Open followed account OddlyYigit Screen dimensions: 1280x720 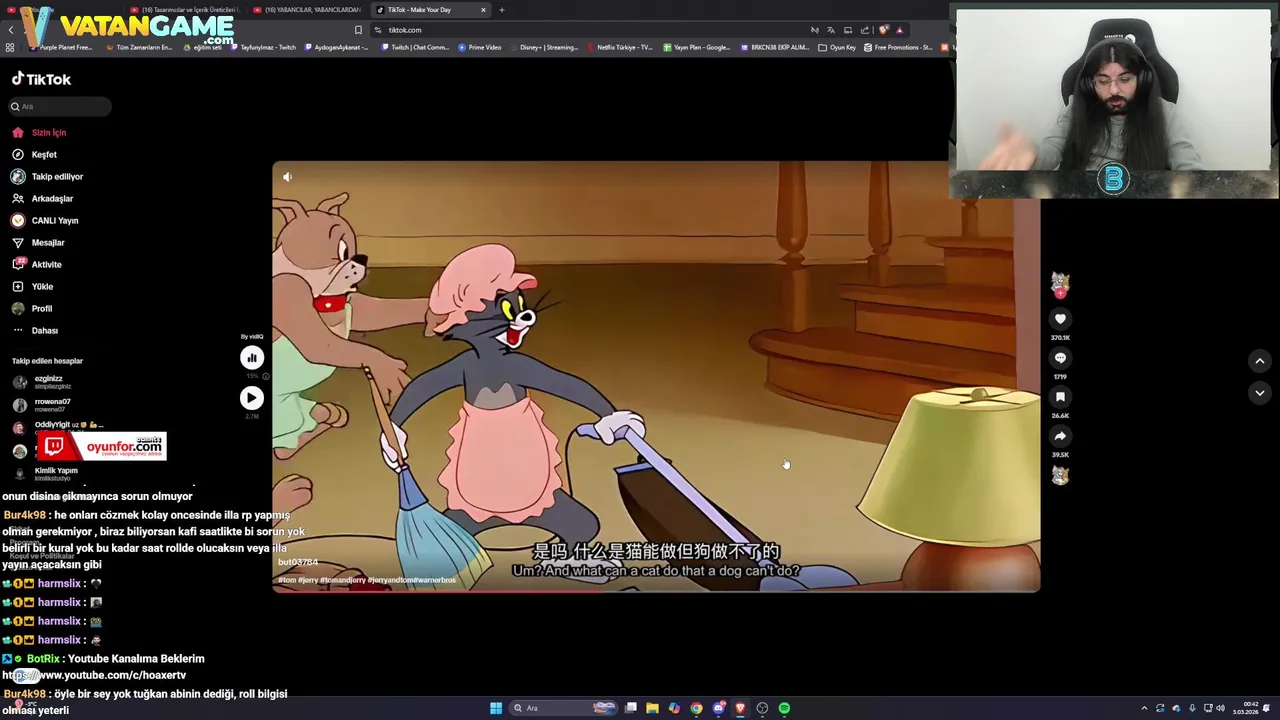pyautogui.click(x=58, y=426)
